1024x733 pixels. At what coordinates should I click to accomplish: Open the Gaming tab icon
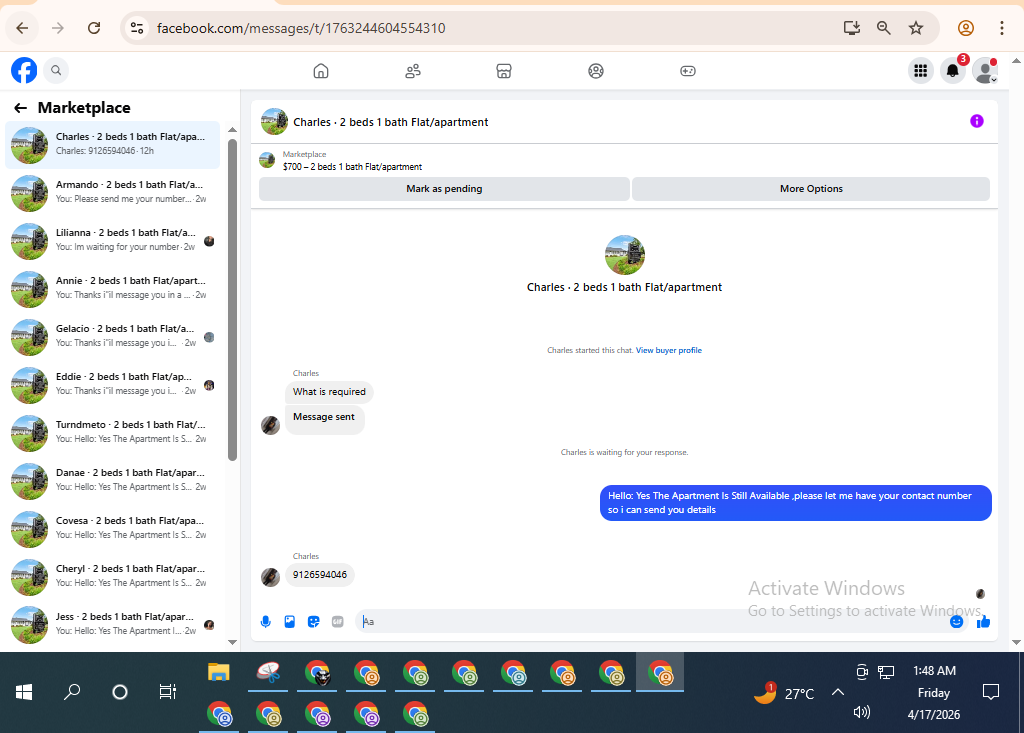point(688,71)
